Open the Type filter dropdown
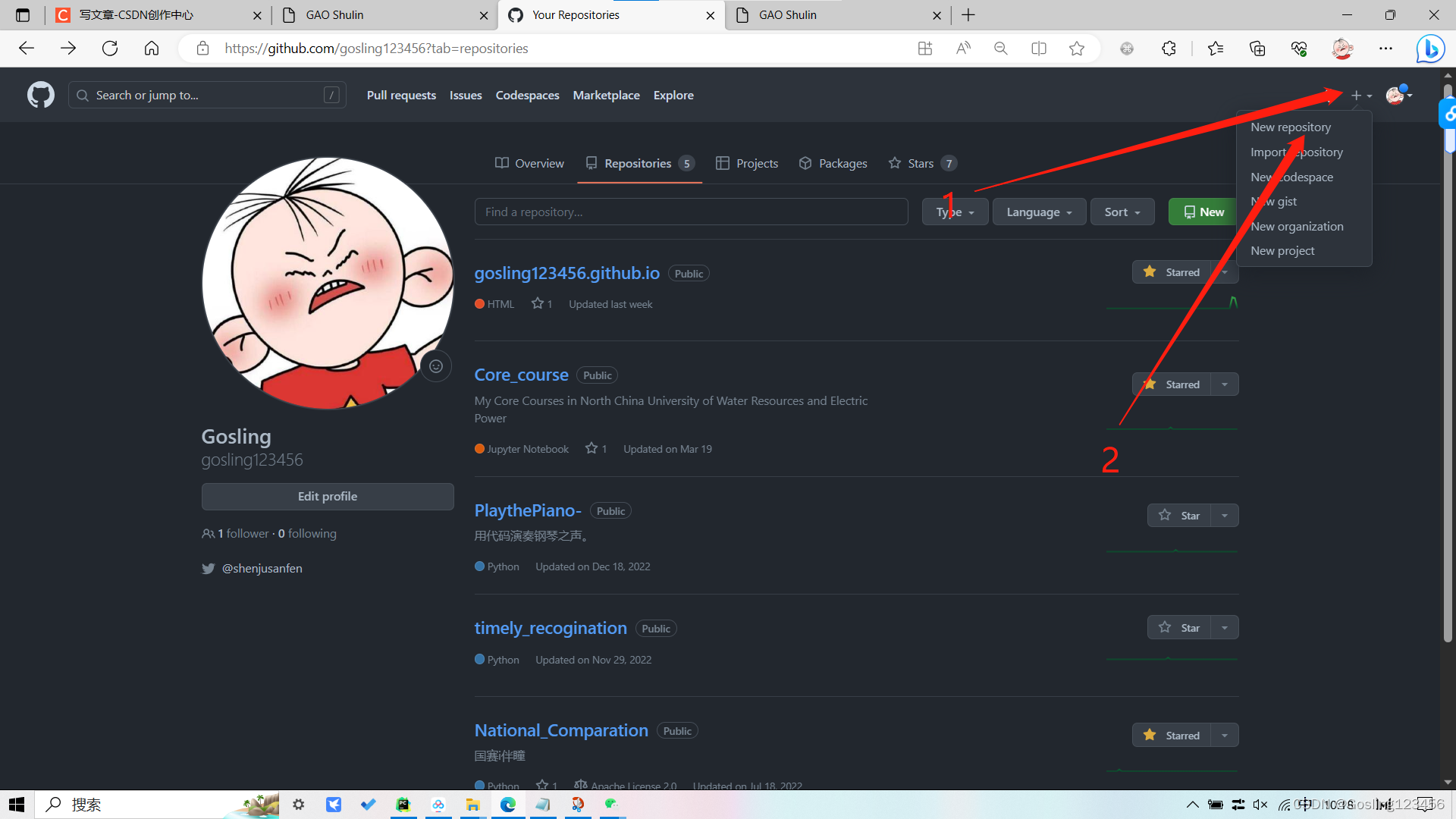 point(955,212)
